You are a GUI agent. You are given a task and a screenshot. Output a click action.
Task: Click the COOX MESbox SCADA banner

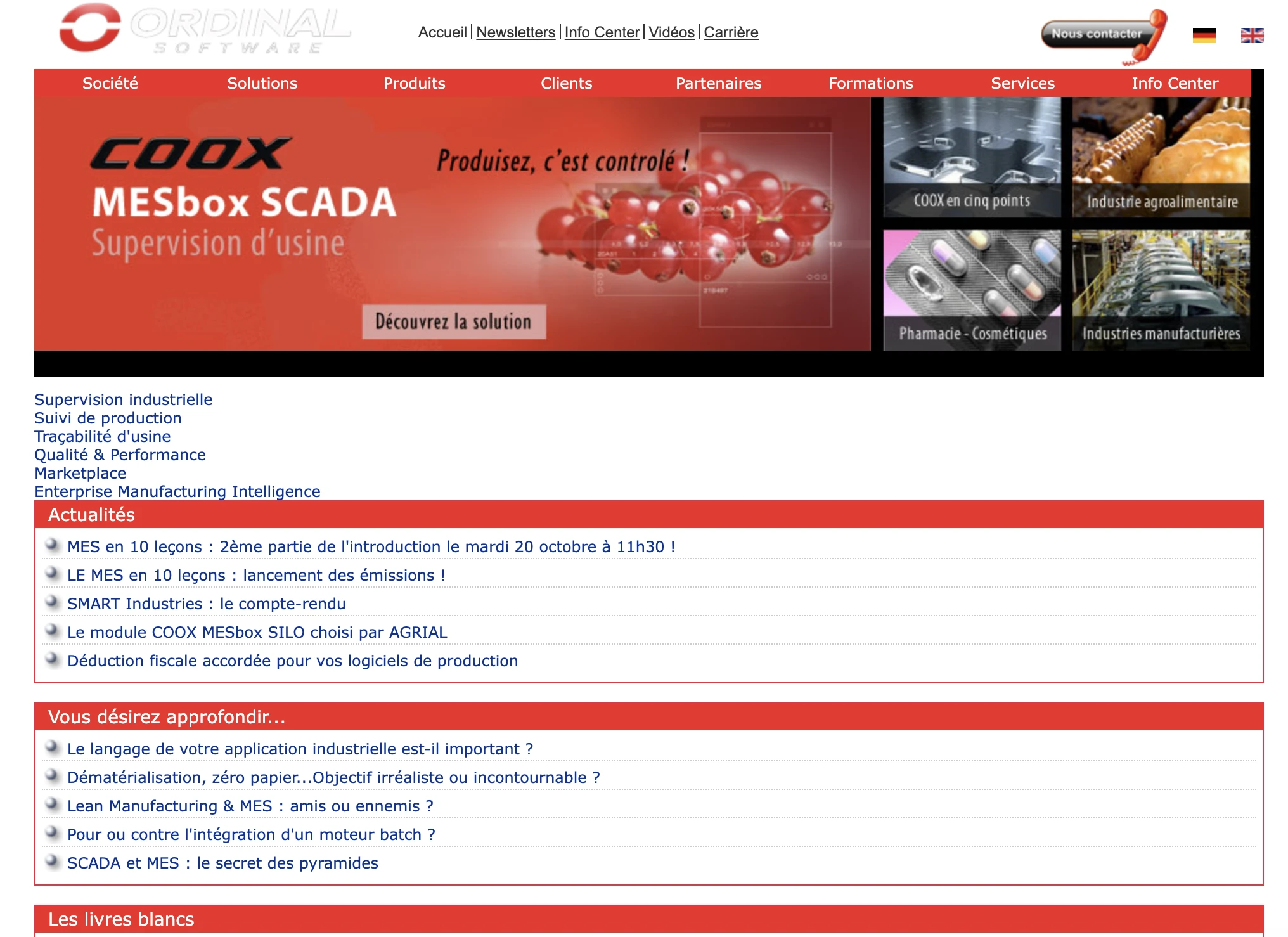(453, 224)
